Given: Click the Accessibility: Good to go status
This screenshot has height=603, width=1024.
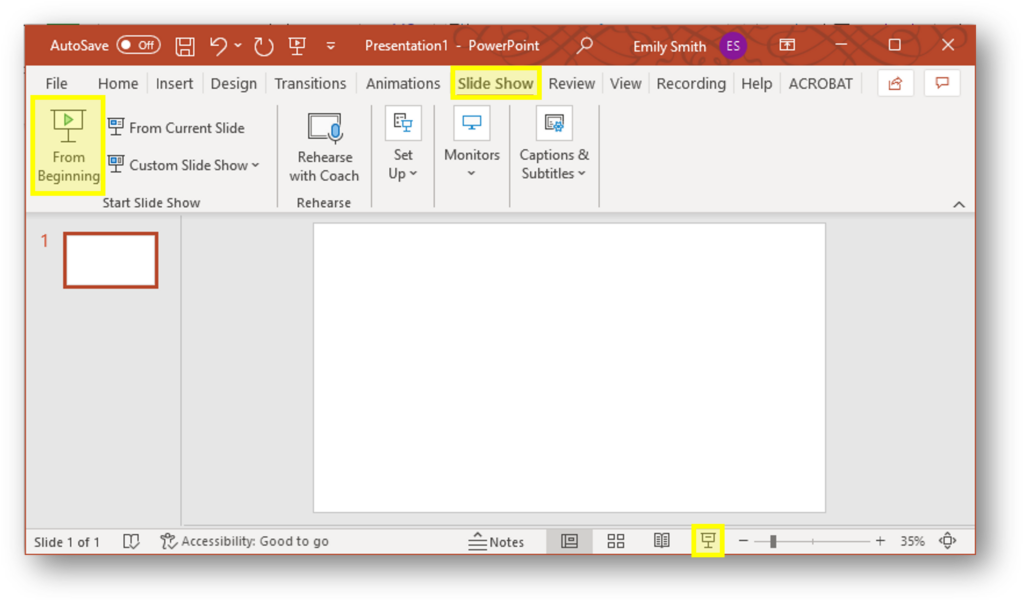Looking at the screenshot, I should click(x=244, y=541).
